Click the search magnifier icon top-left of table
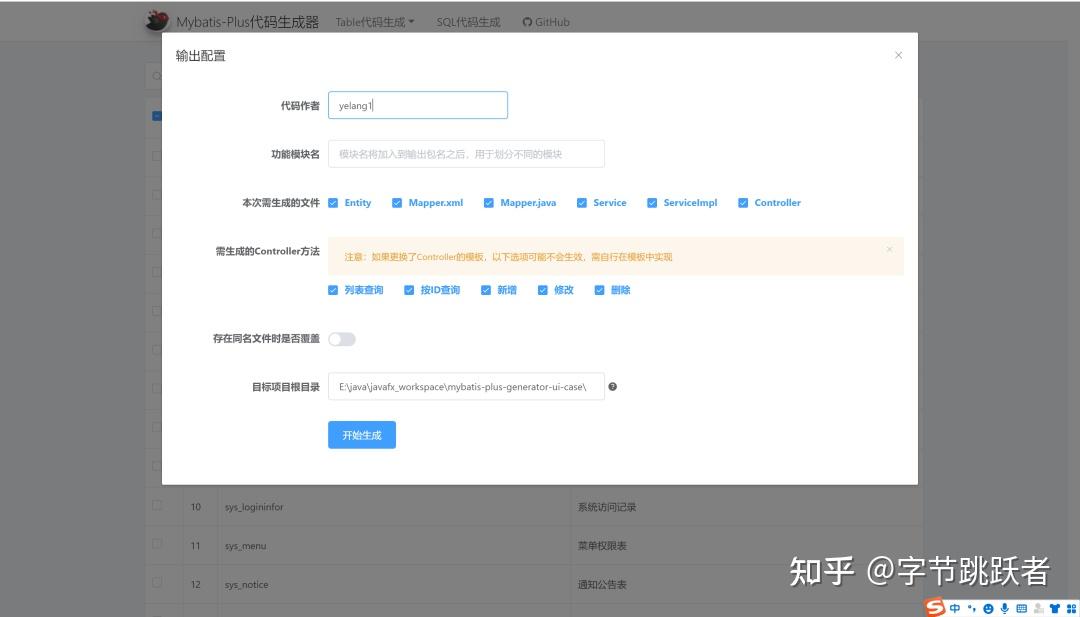1080x617 pixels. 157,76
